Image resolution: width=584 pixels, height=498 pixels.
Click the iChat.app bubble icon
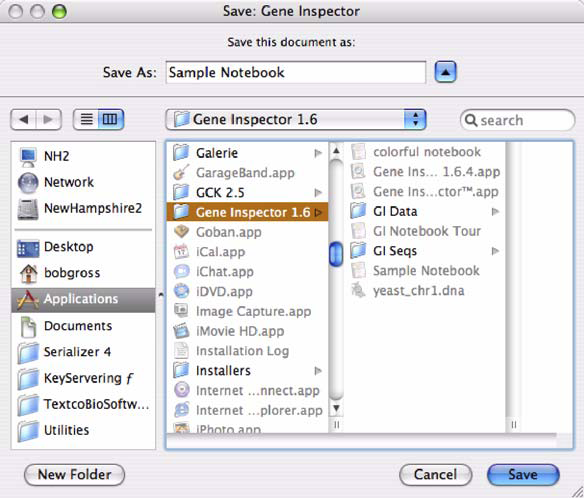click(x=181, y=272)
